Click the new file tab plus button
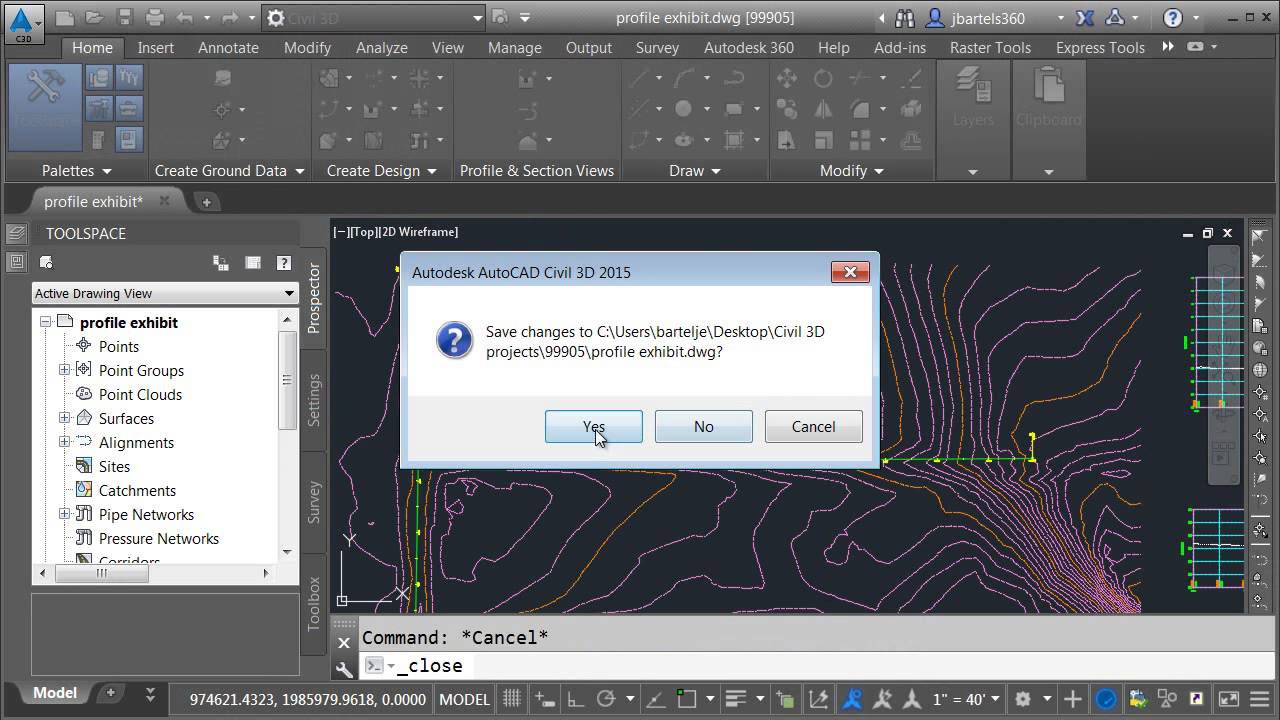 207,202
